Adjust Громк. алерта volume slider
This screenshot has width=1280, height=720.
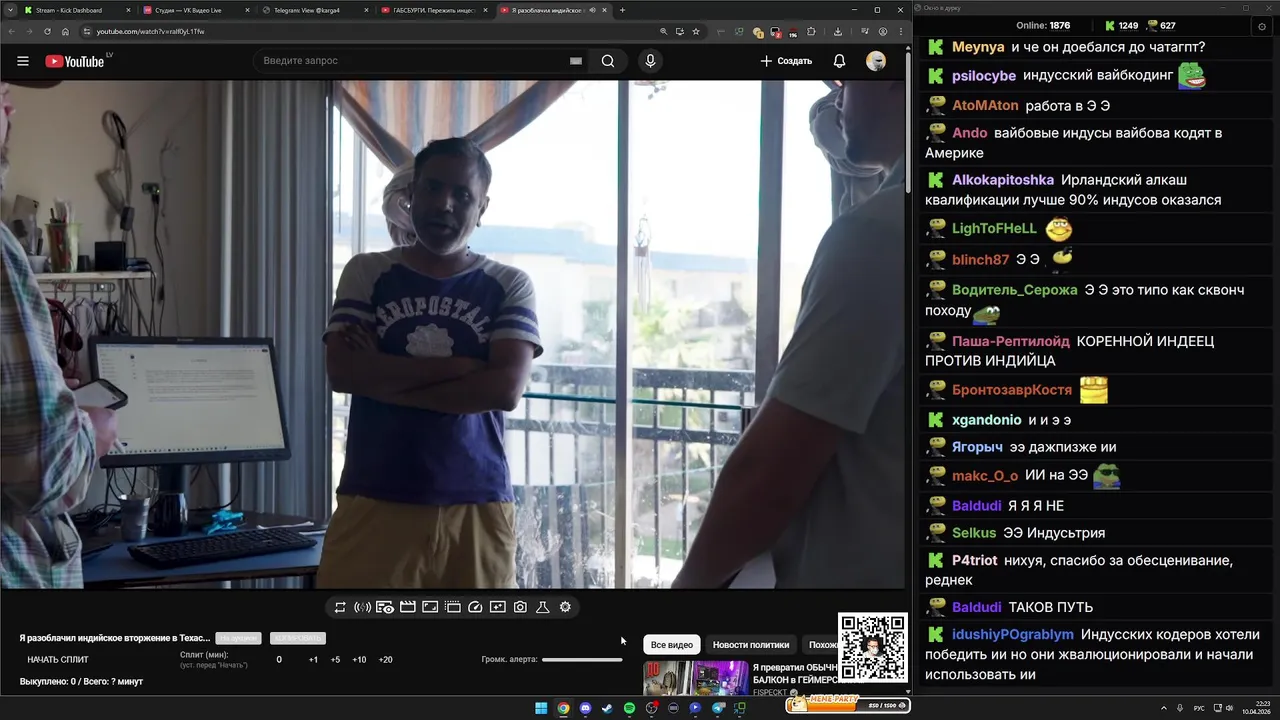582,659
